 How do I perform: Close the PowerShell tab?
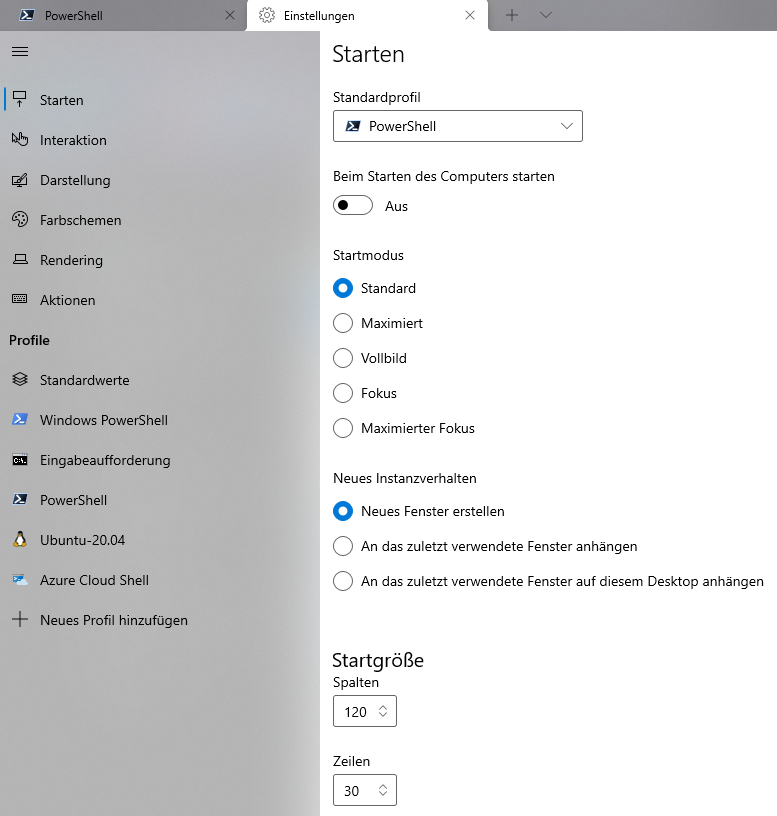tap(230, 15)
